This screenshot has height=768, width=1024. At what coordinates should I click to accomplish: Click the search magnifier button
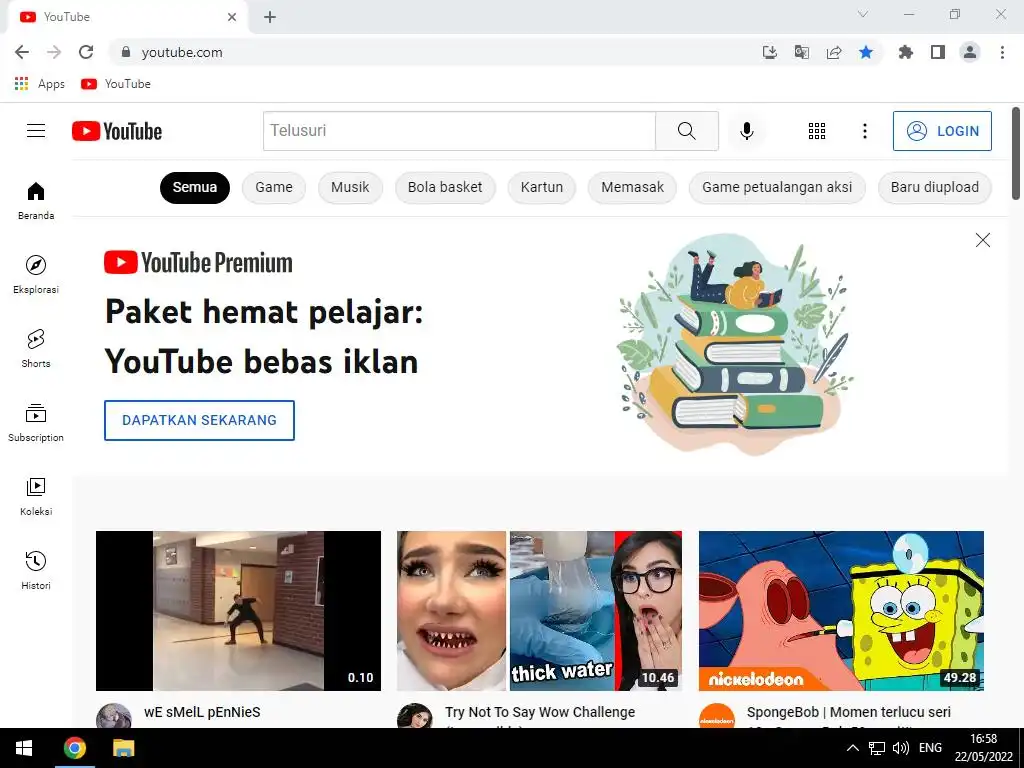tap(686, 131)
